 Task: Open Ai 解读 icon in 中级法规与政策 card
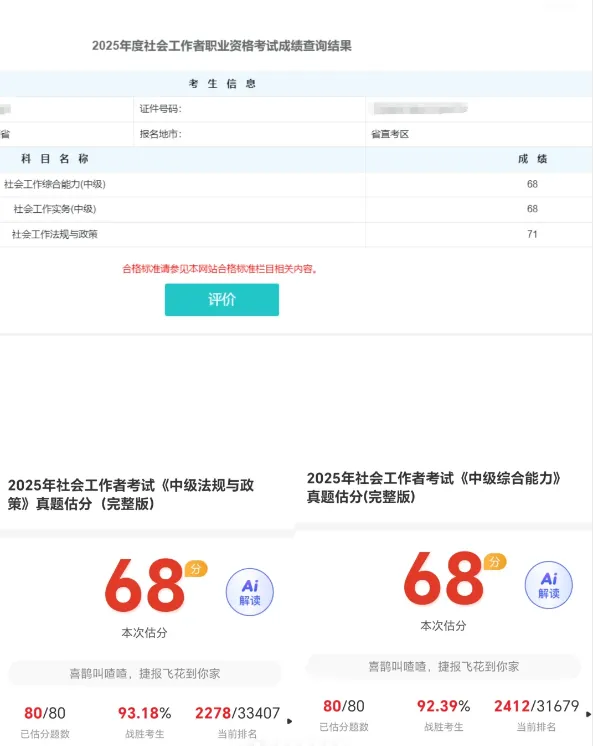250,592
